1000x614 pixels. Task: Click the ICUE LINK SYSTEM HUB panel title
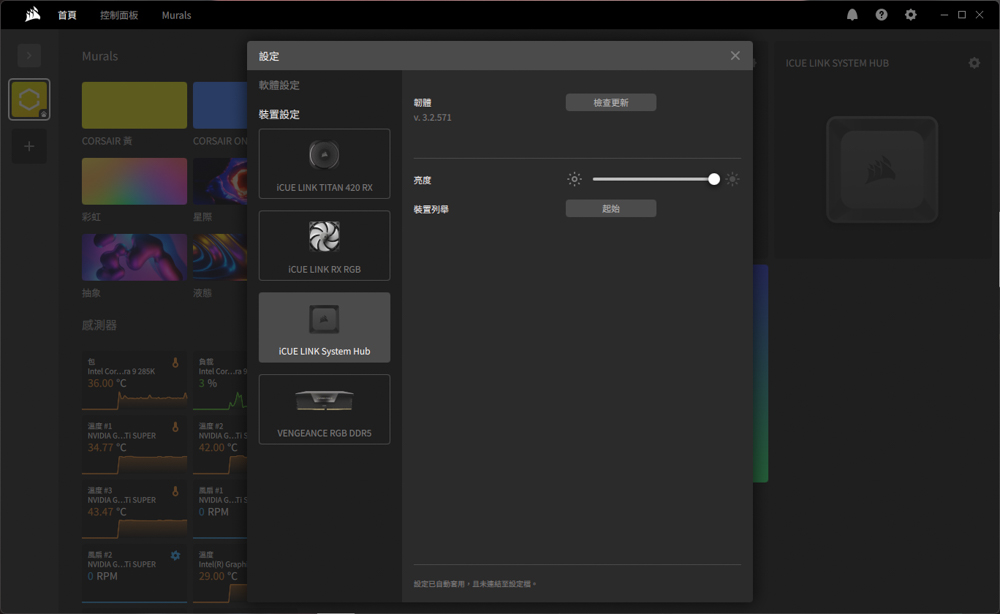pyautogui.click(x=837, y=63)
